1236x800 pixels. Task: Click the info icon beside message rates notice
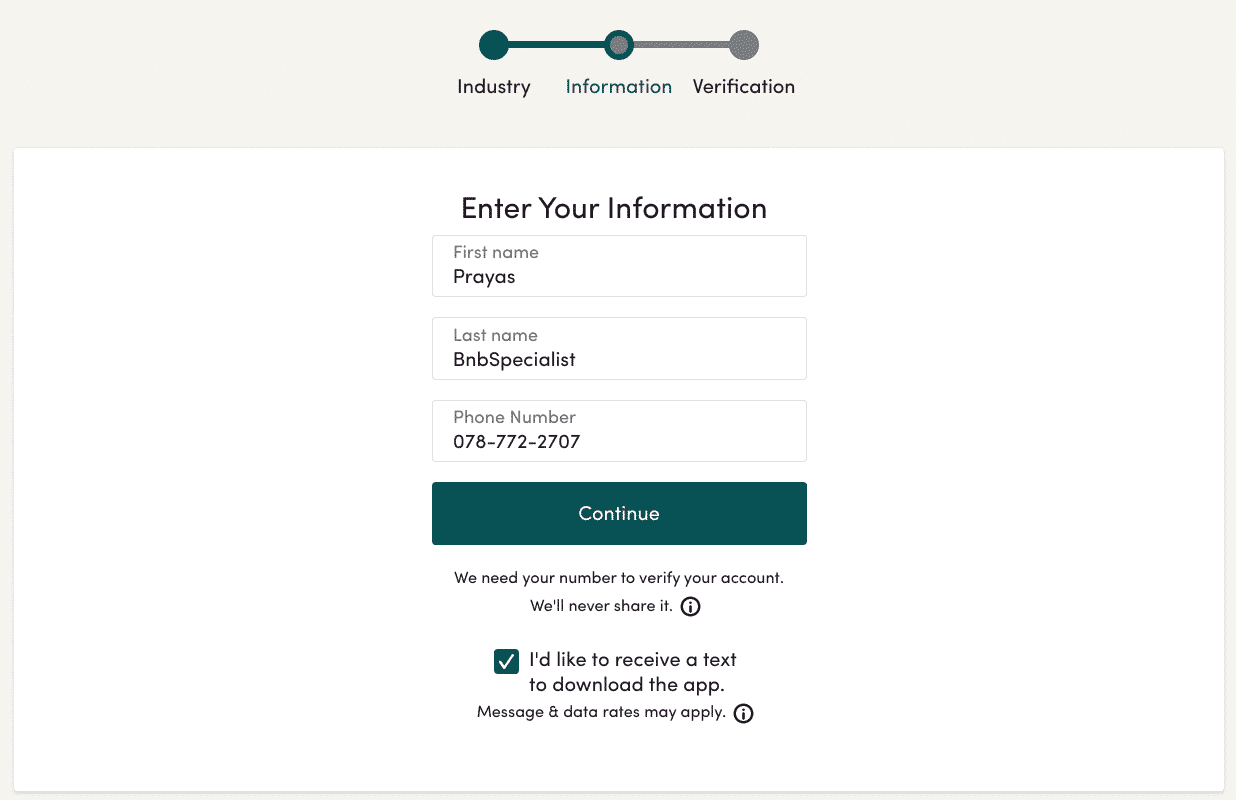[743, 712]
